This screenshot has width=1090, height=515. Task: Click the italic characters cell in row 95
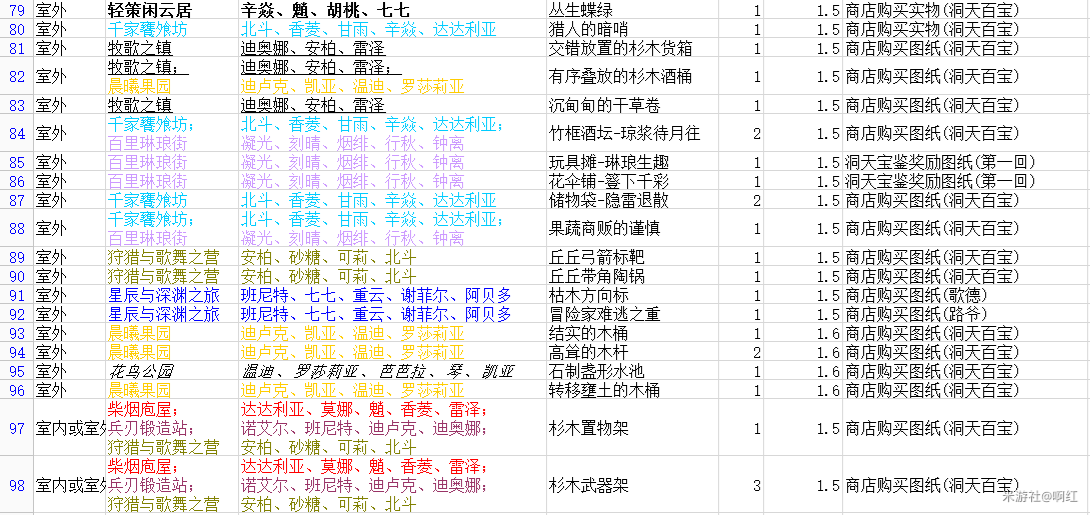point(392,371)
